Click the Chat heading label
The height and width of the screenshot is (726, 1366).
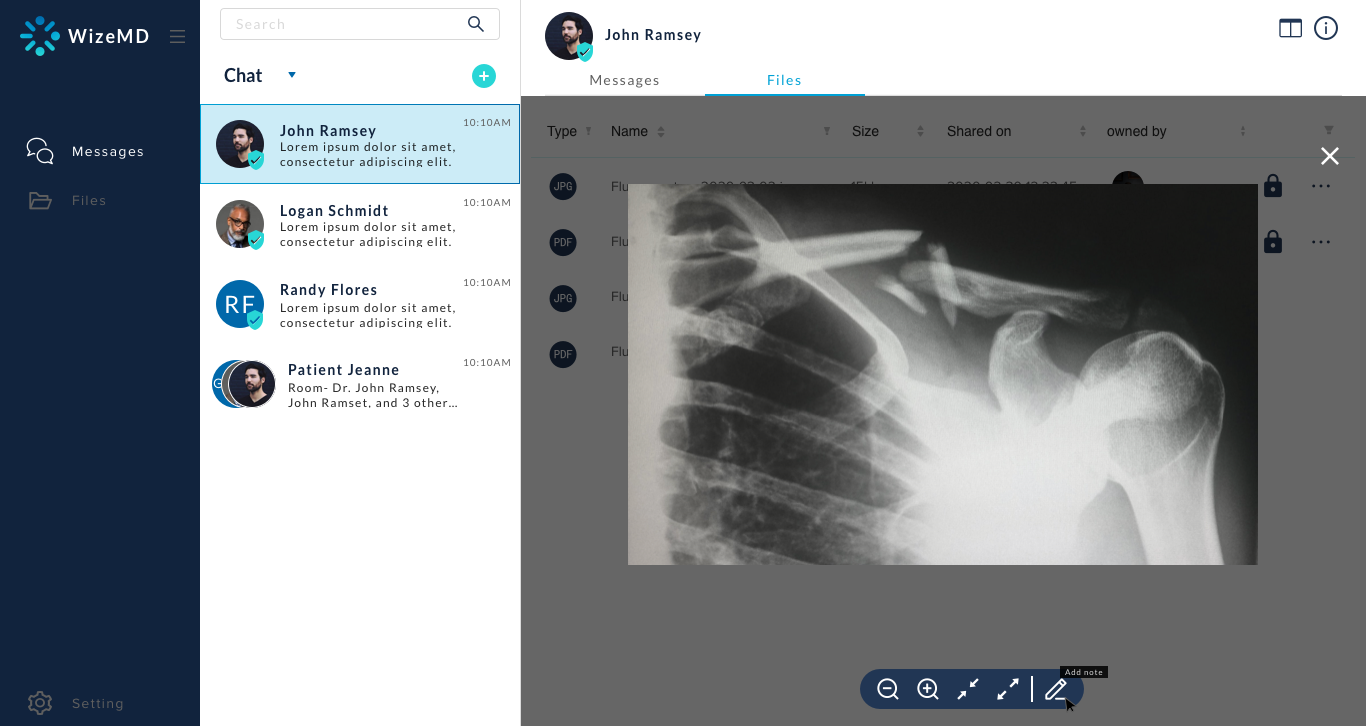click(x=243, y=76)
